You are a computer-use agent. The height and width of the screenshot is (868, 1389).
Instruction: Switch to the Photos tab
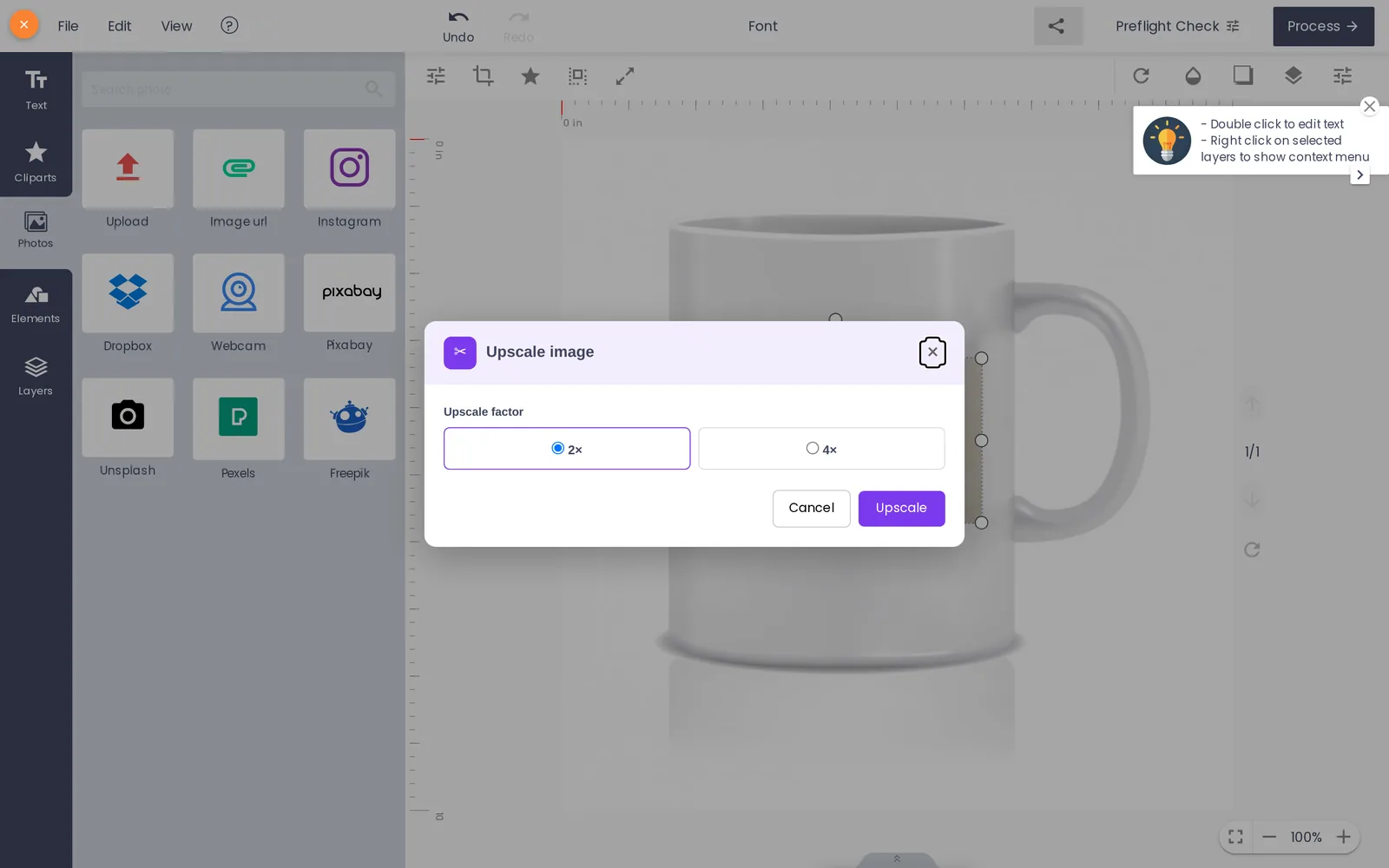pos(36,231)
